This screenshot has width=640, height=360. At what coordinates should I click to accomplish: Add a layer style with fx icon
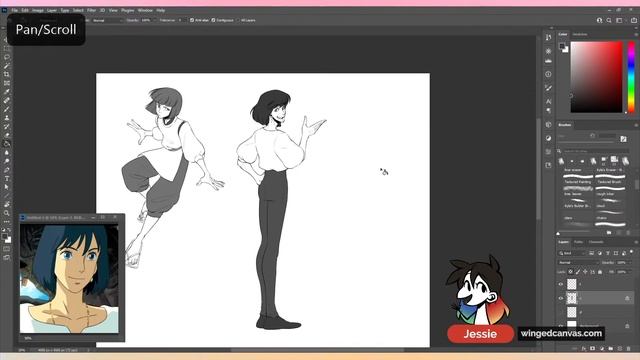click(584, 349)
